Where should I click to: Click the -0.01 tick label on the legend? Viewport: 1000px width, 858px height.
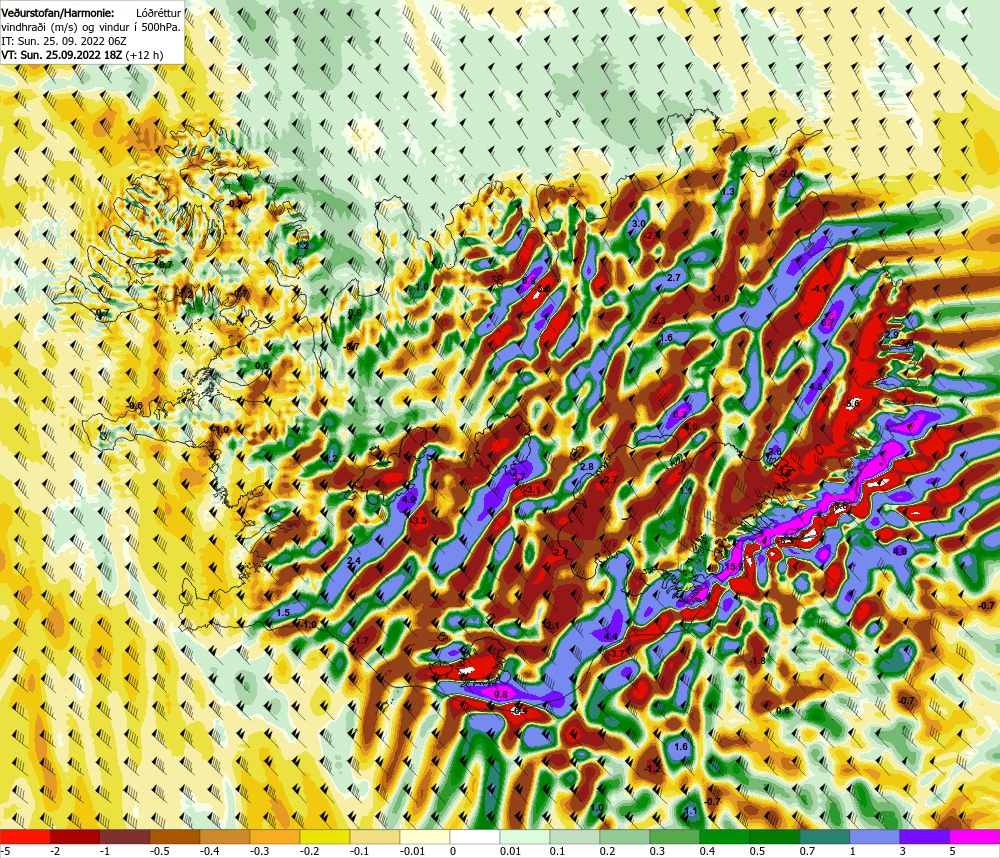click(x=412, y=850)
